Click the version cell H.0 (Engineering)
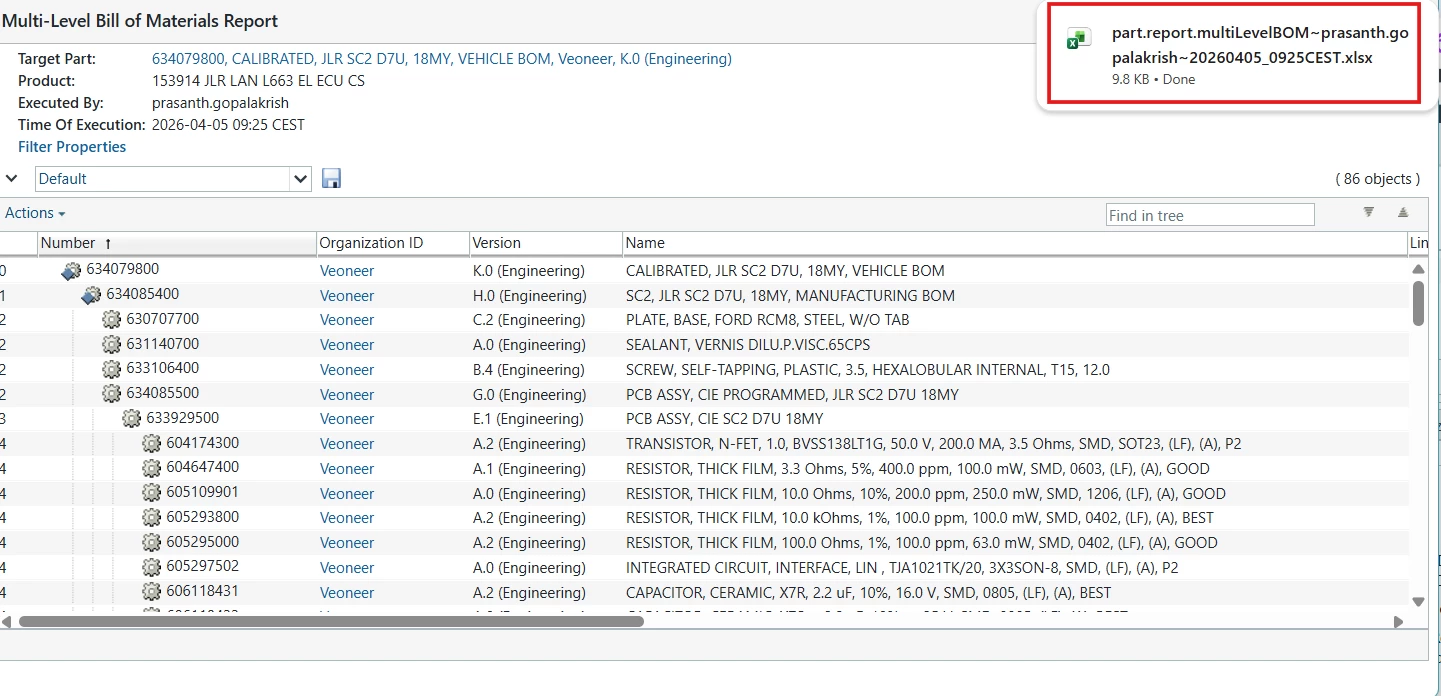1441x696 pixels. pos(529,296)
